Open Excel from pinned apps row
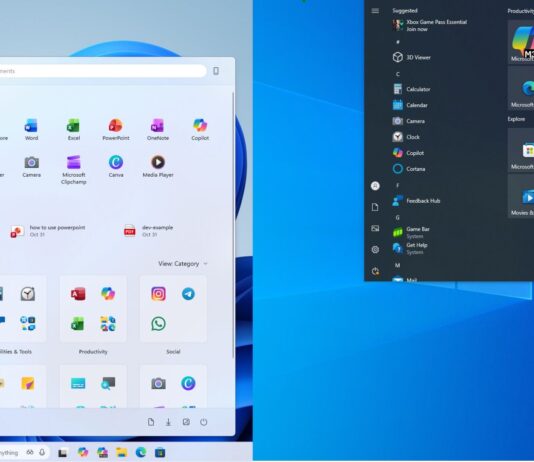Image resolution: width=534 pixels, height=462 pixels. coord(74,129)
